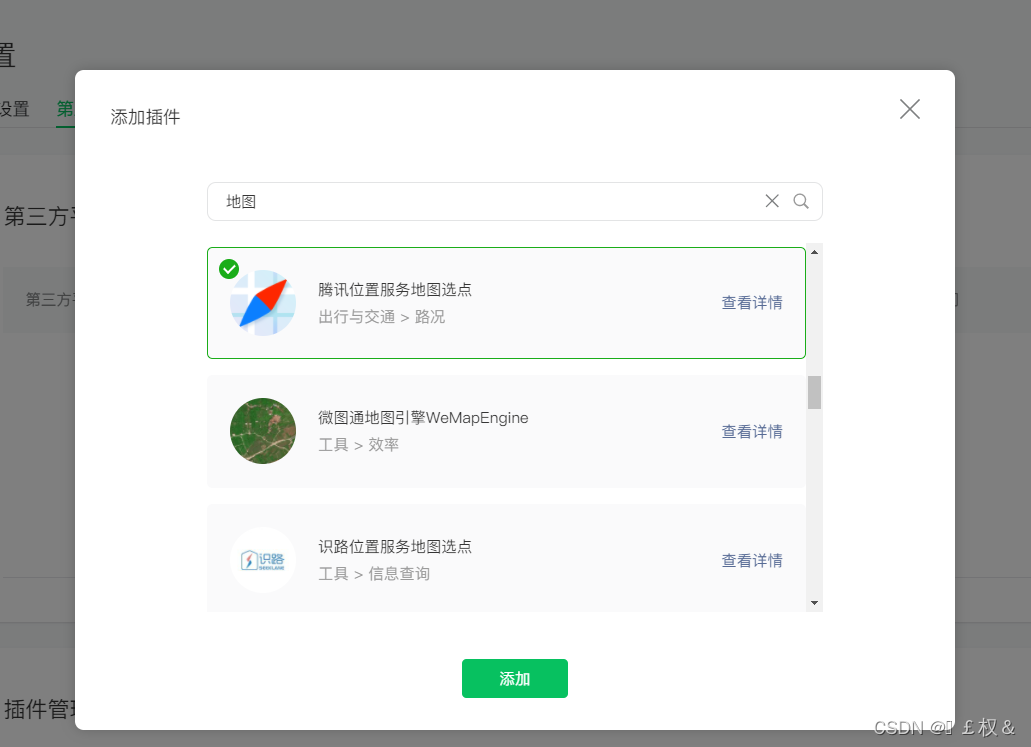Image resolution: width=1031 pixels, height=747 pixels.
Task: Open category path 工具 > 效率
Action: (358, 445)
